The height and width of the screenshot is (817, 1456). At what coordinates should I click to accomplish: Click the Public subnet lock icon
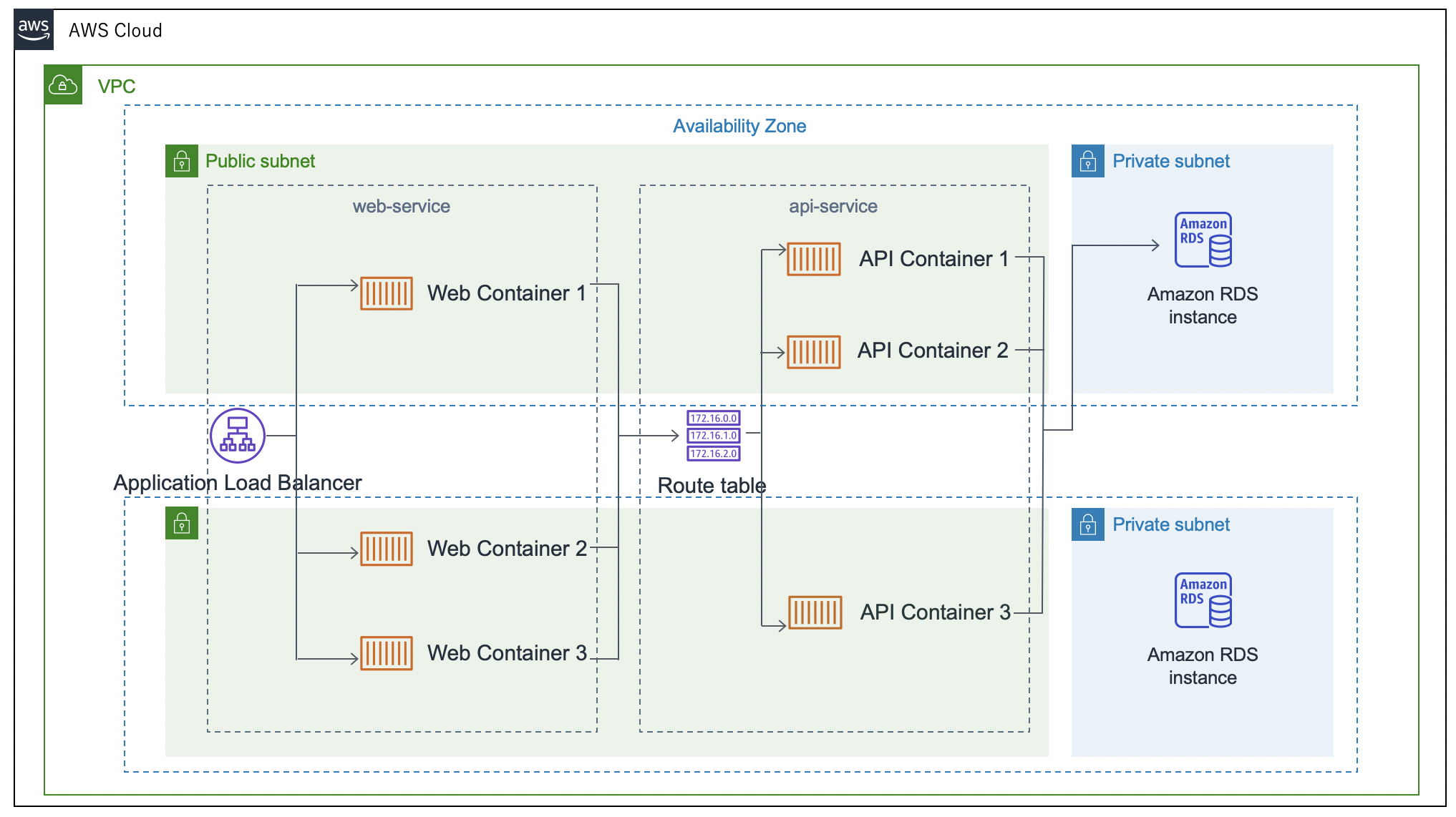[x=182, y=161]
